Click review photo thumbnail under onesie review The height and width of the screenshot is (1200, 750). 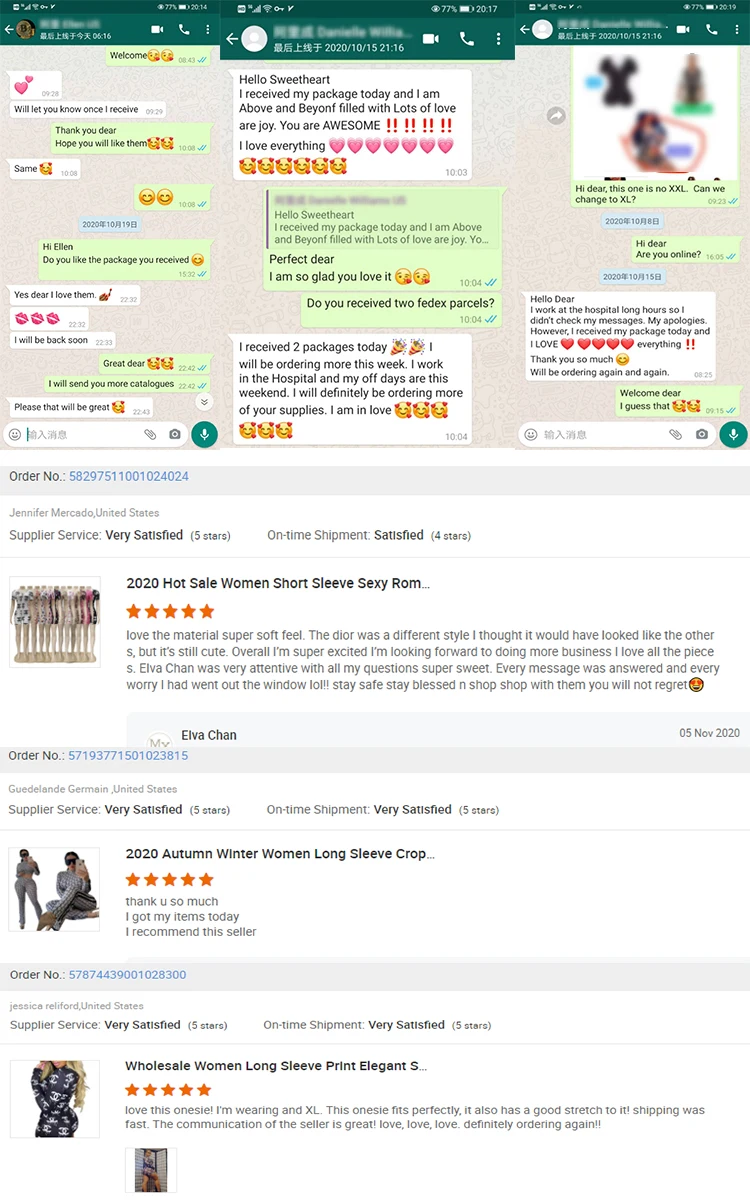pyautogui.click(x=151, y=1170)
